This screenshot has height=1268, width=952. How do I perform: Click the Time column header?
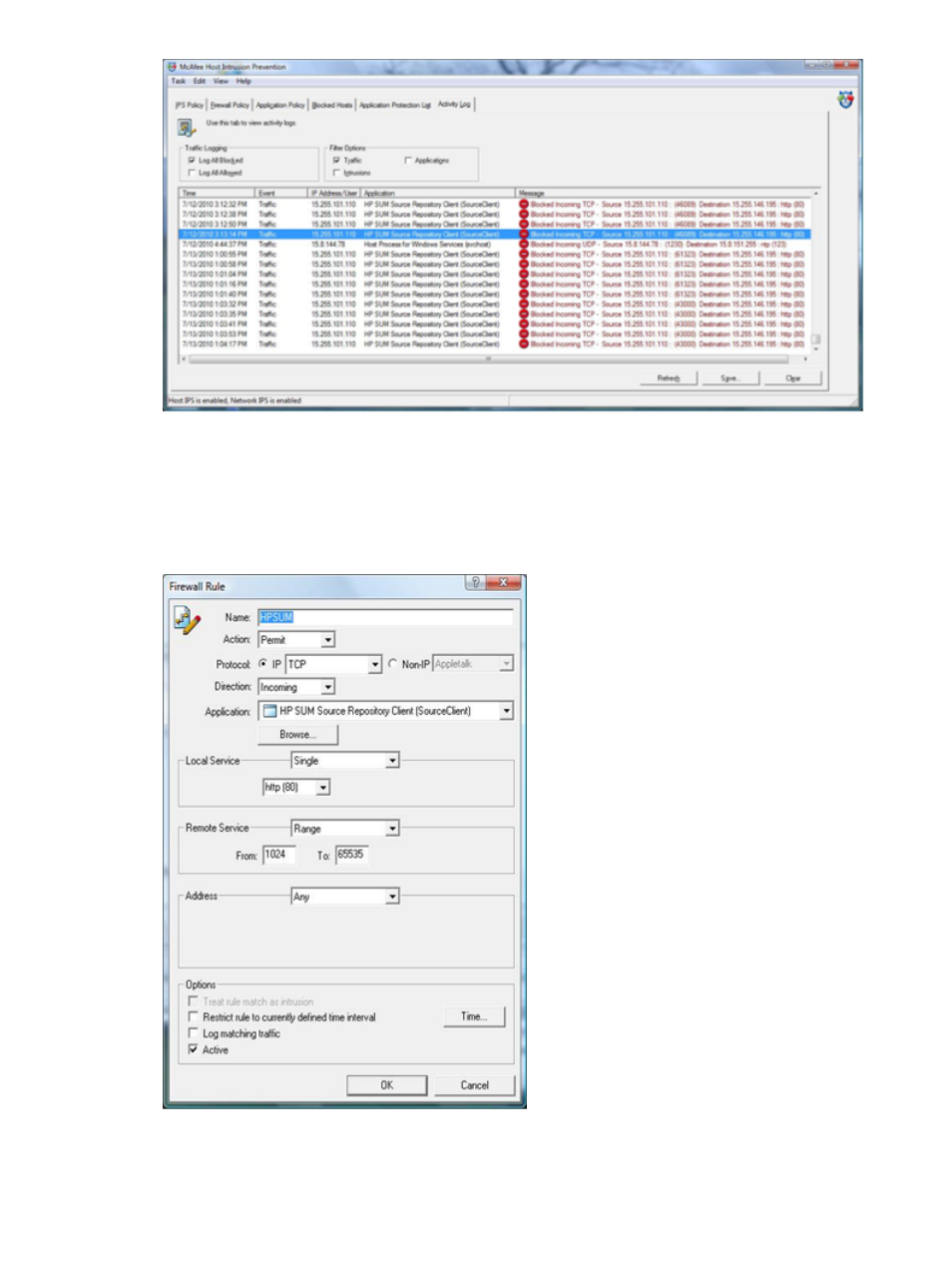(x=218, y=193)
